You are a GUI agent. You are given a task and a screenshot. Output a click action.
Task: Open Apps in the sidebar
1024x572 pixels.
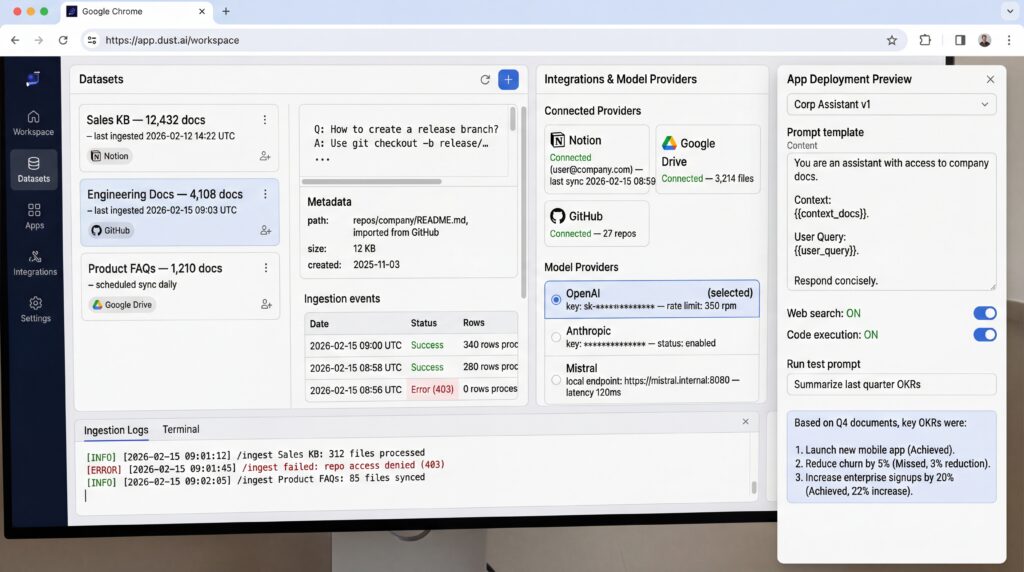(x=34, y=216)
